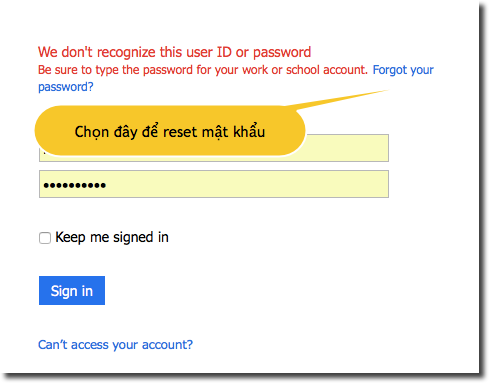
Task: Enable staying signed in via checkbox
Action: tap(45, 238)
